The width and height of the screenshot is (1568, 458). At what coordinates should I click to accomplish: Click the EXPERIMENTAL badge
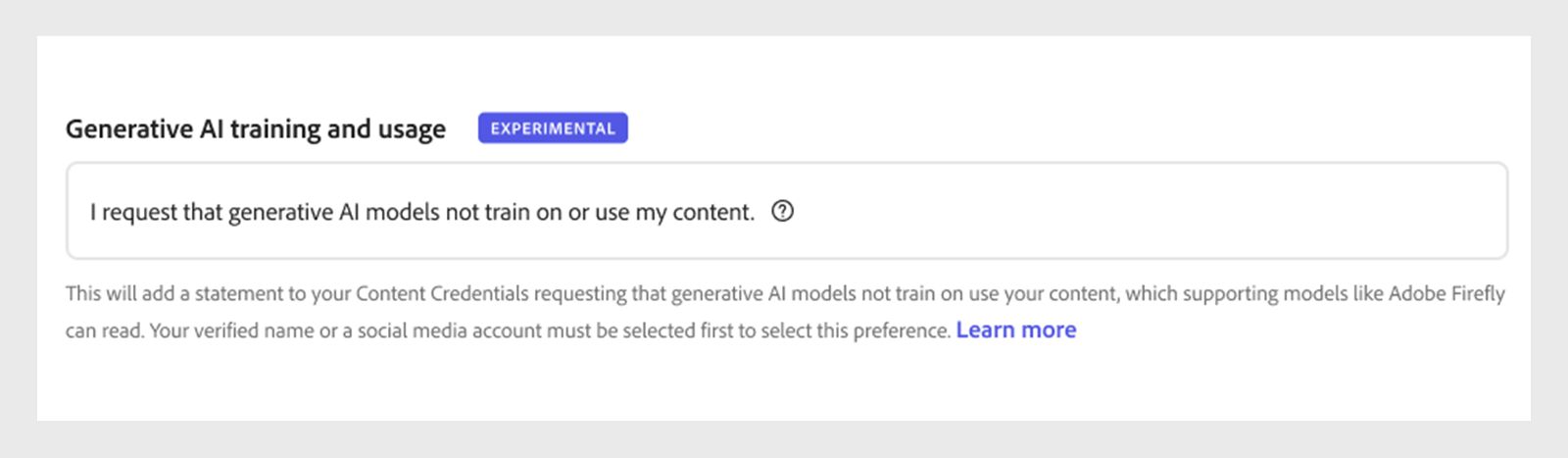553,128
